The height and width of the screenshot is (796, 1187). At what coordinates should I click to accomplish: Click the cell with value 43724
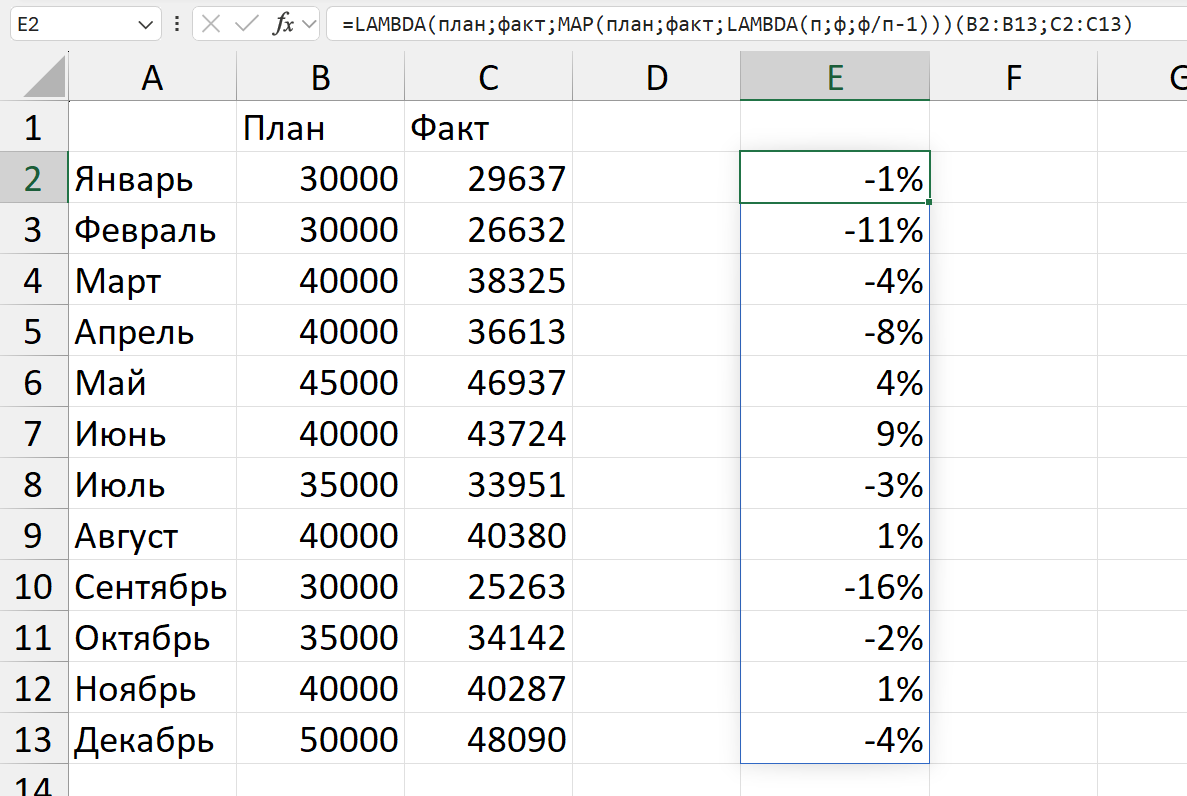tap(488, 432)
